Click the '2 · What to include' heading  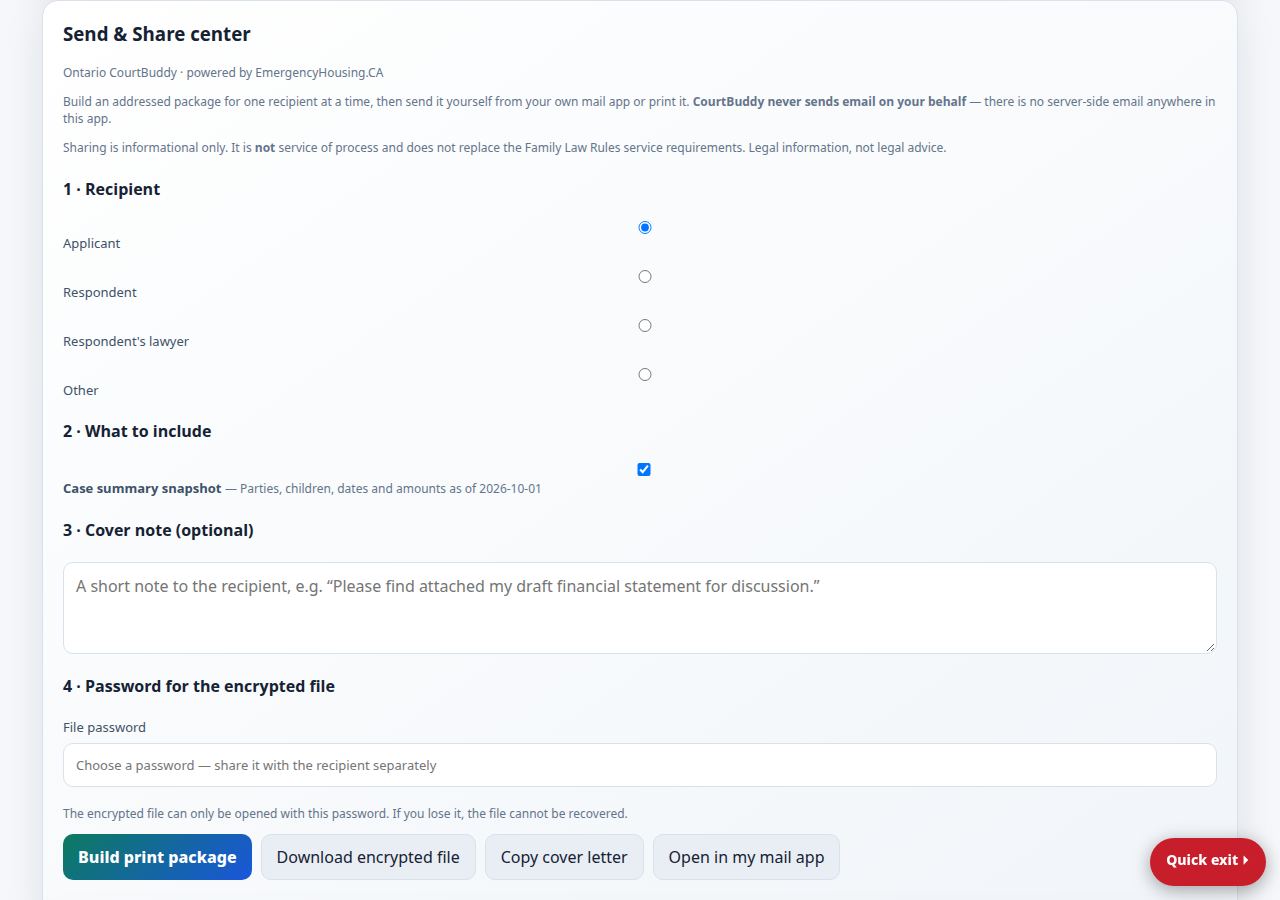coord(137,431)
